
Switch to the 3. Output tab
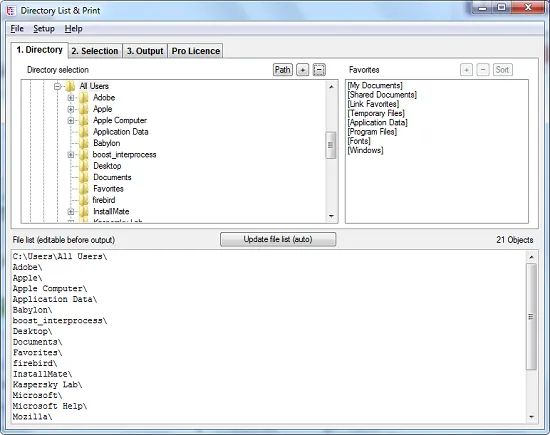[x=145, y=51]
